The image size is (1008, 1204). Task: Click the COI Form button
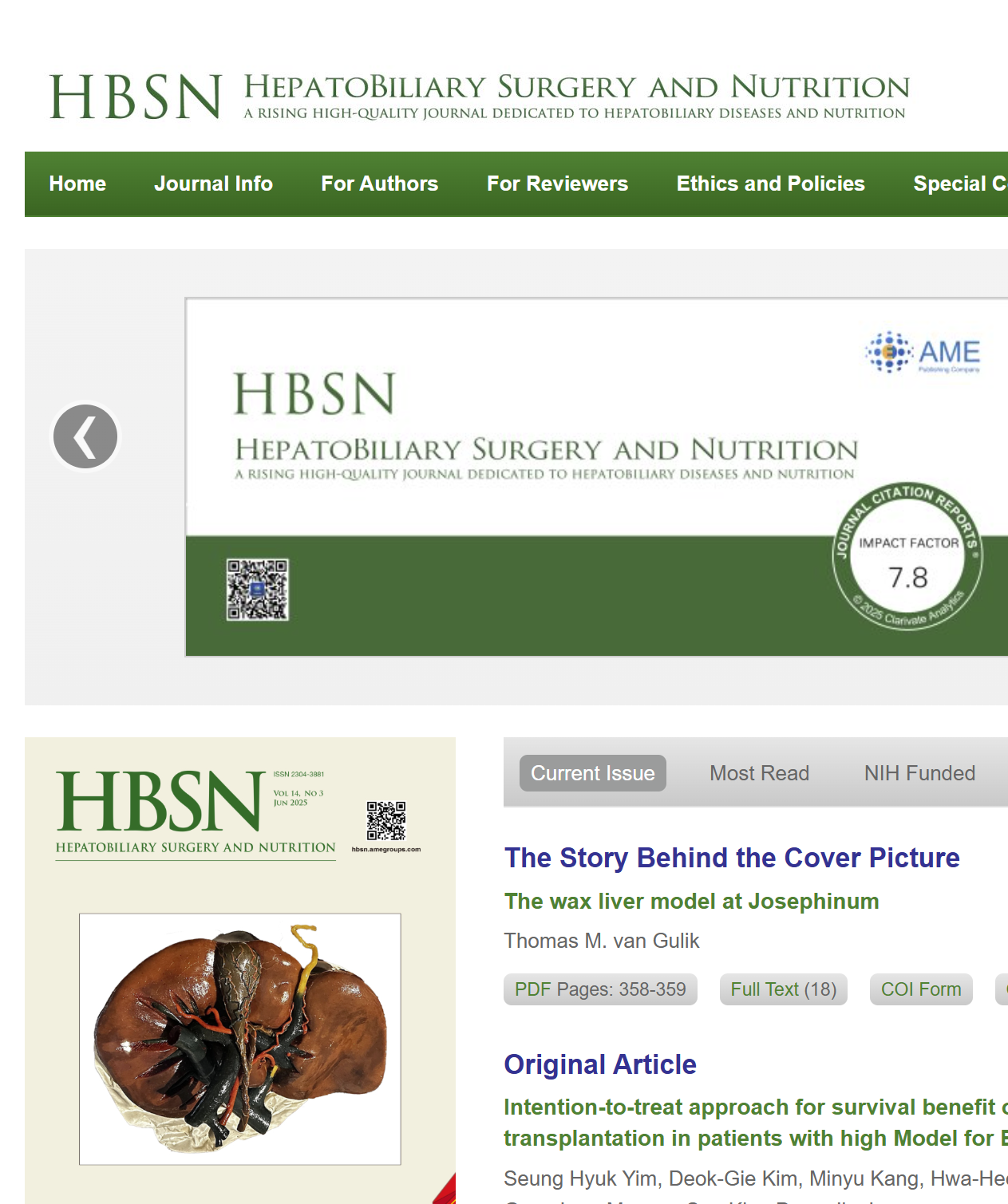(x=921, y=989)
